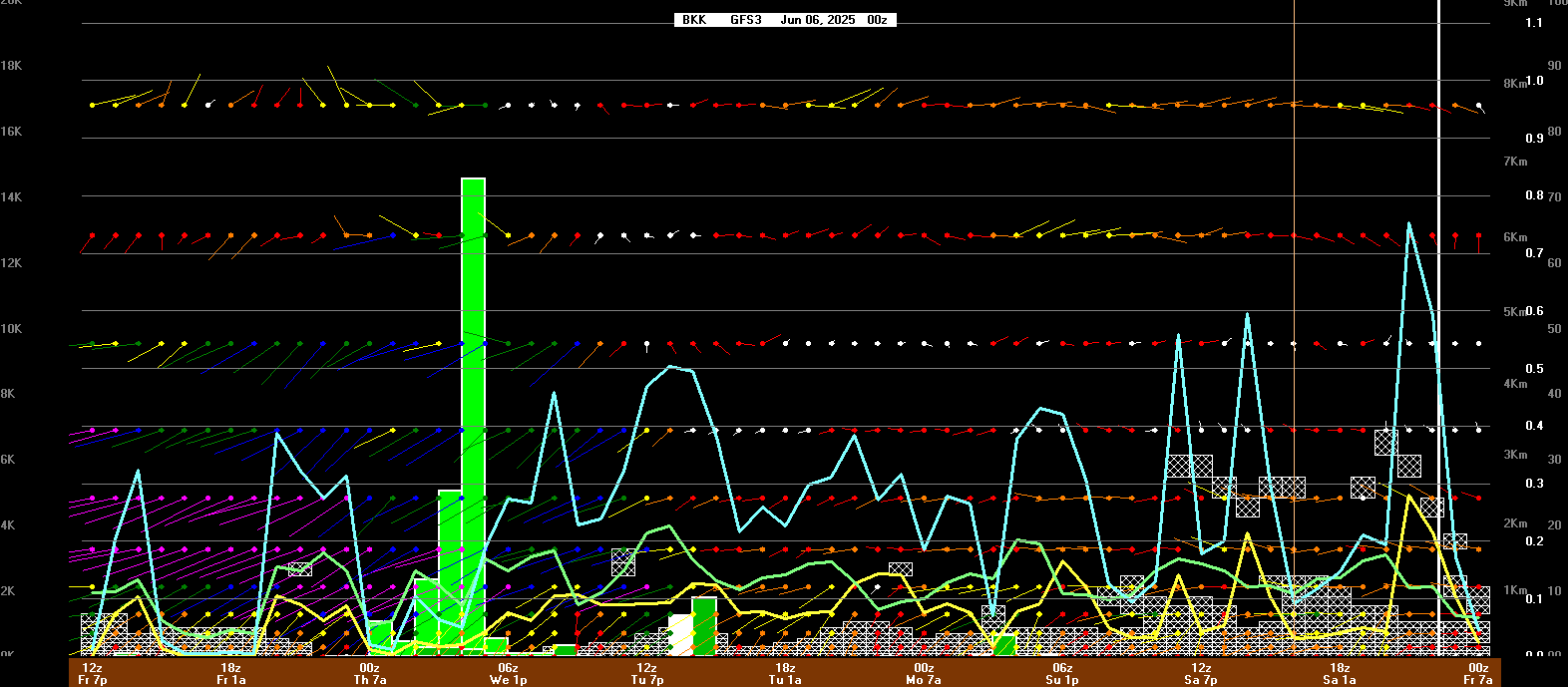Click the 16K altitude axis label
The width and height of the screenshot is (1568, 687).
click(11, 132)
